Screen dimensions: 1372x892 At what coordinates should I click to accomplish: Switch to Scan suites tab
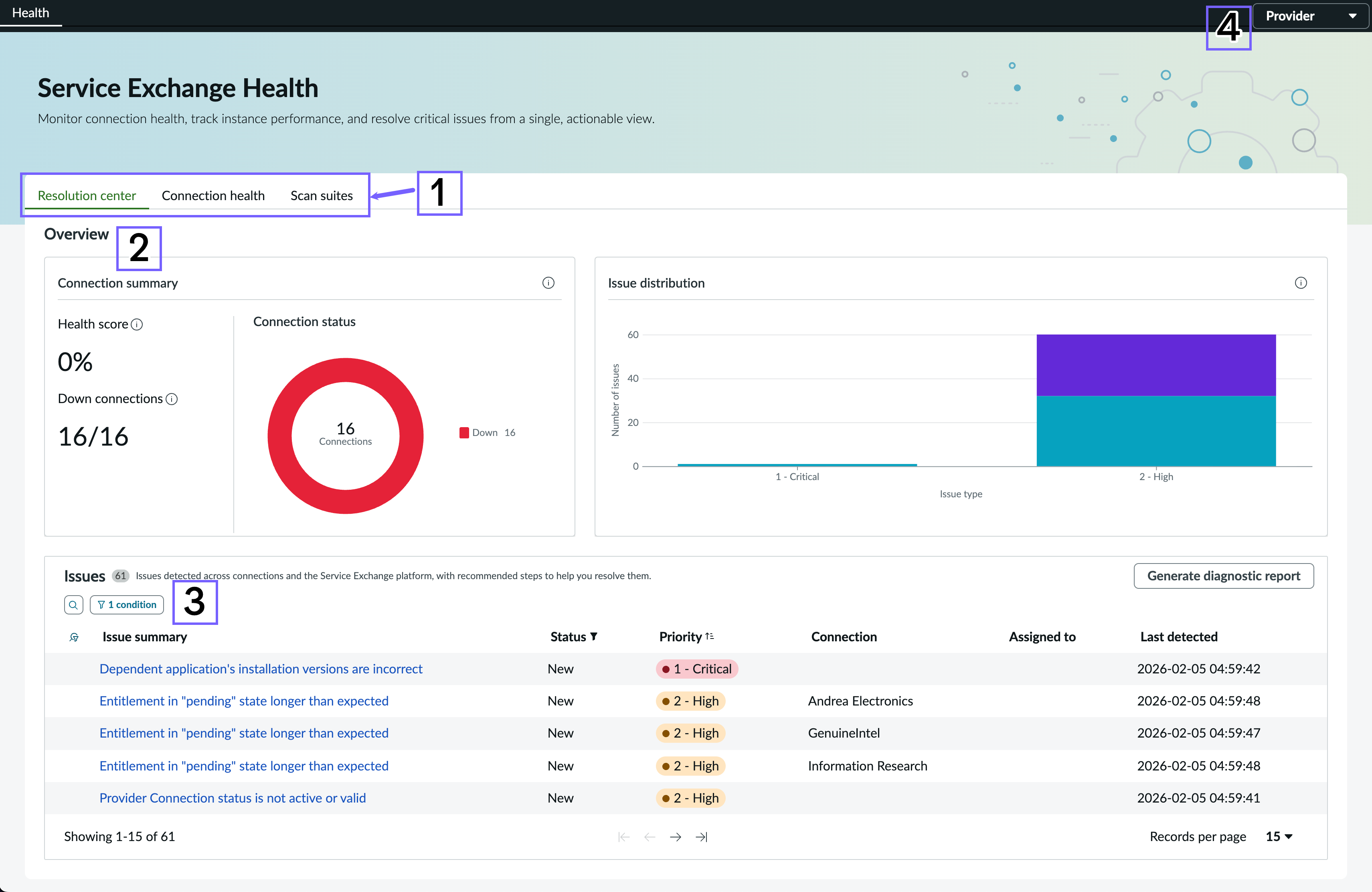click(322, 195)
